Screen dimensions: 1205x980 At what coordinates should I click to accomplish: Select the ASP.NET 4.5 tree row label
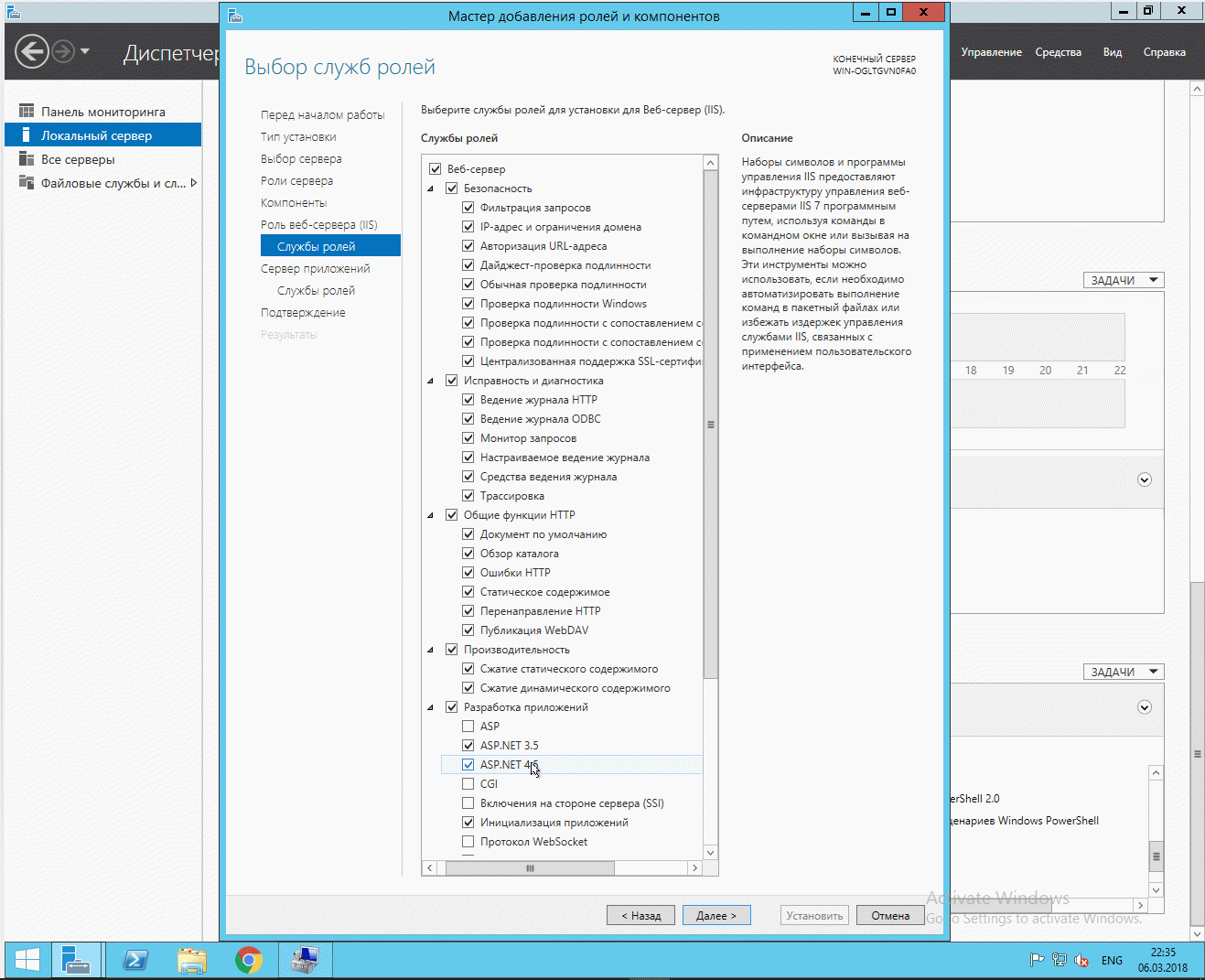pyautogui.click(x=510, y=765)
